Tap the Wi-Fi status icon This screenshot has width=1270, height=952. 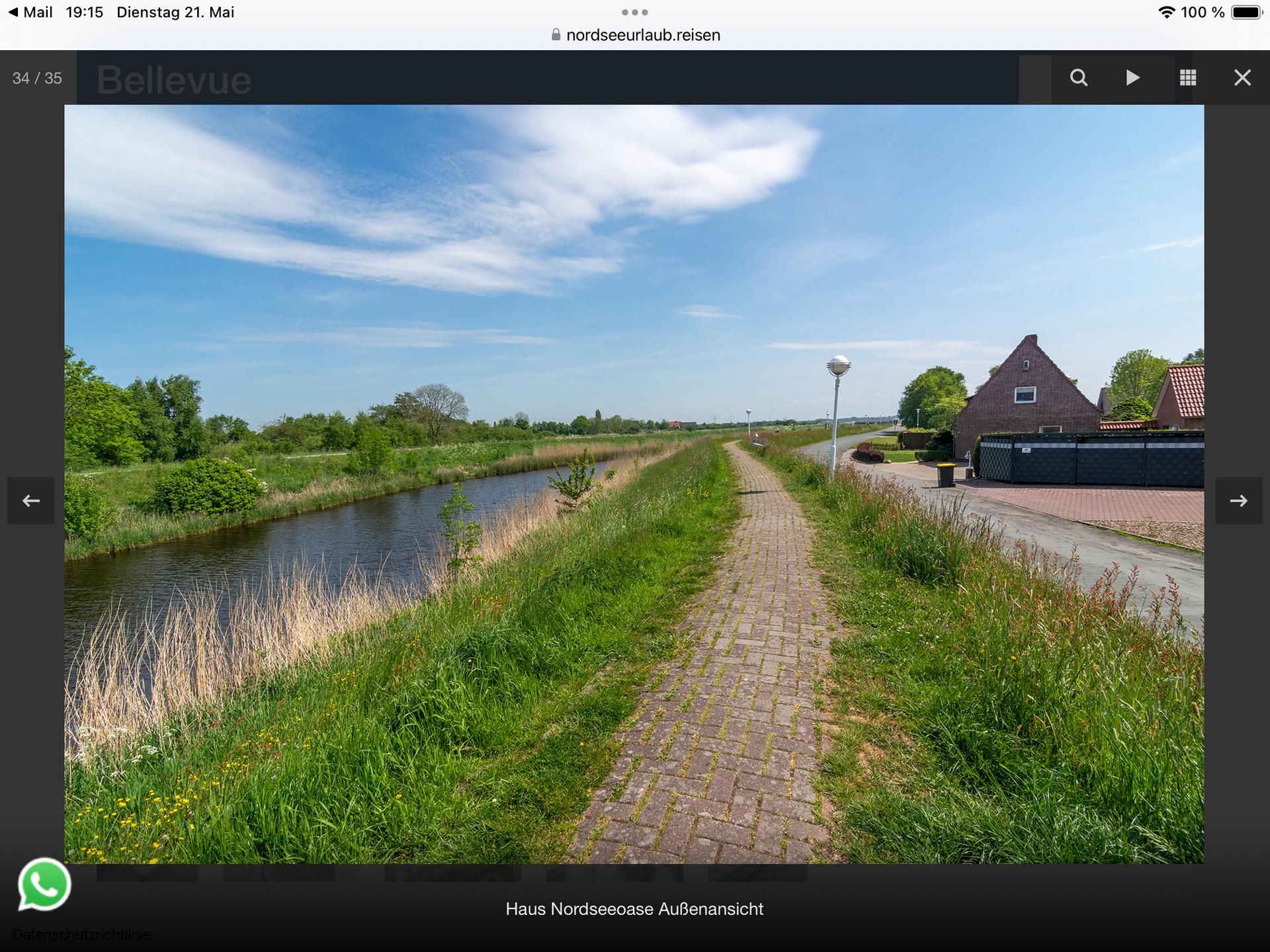click(x=1166, y=13)
